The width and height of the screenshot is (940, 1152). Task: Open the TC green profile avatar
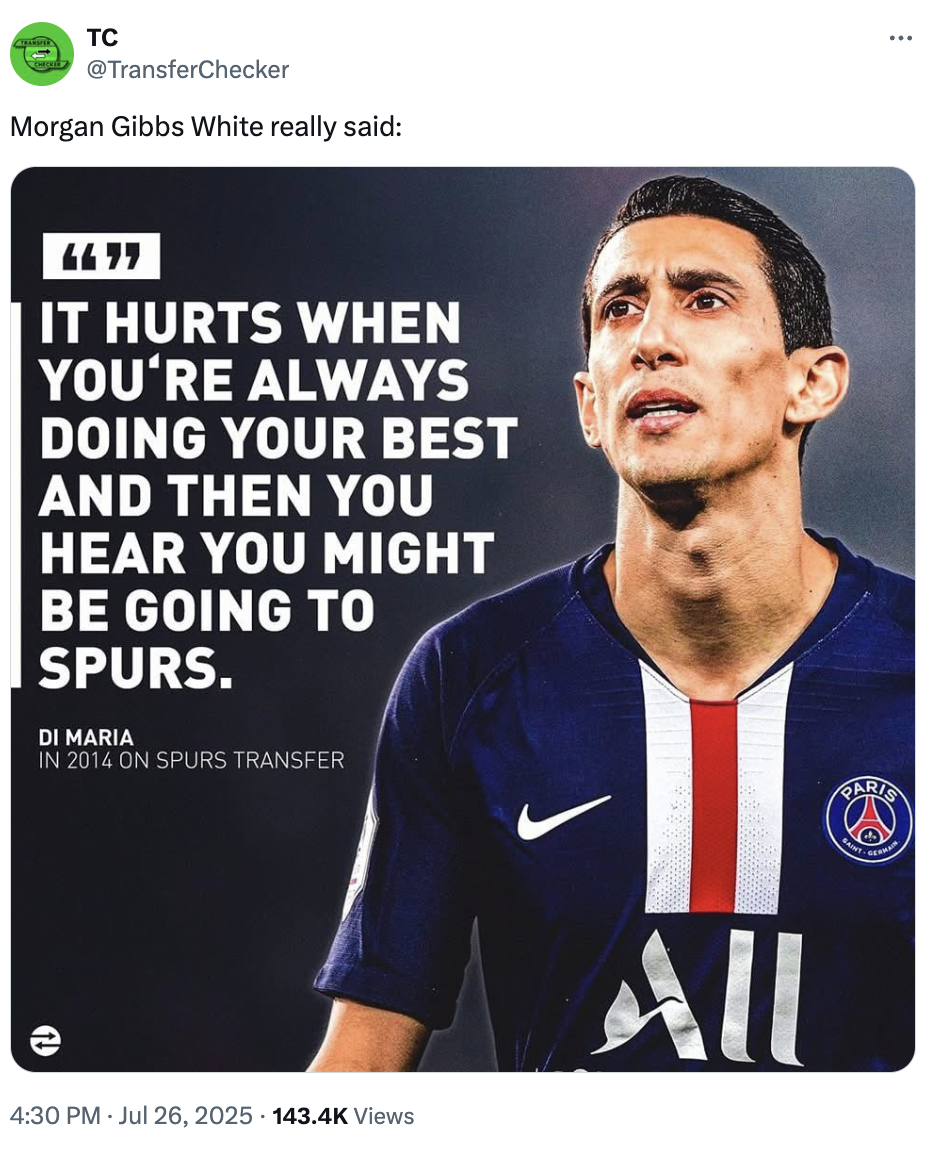pos(42,54)
